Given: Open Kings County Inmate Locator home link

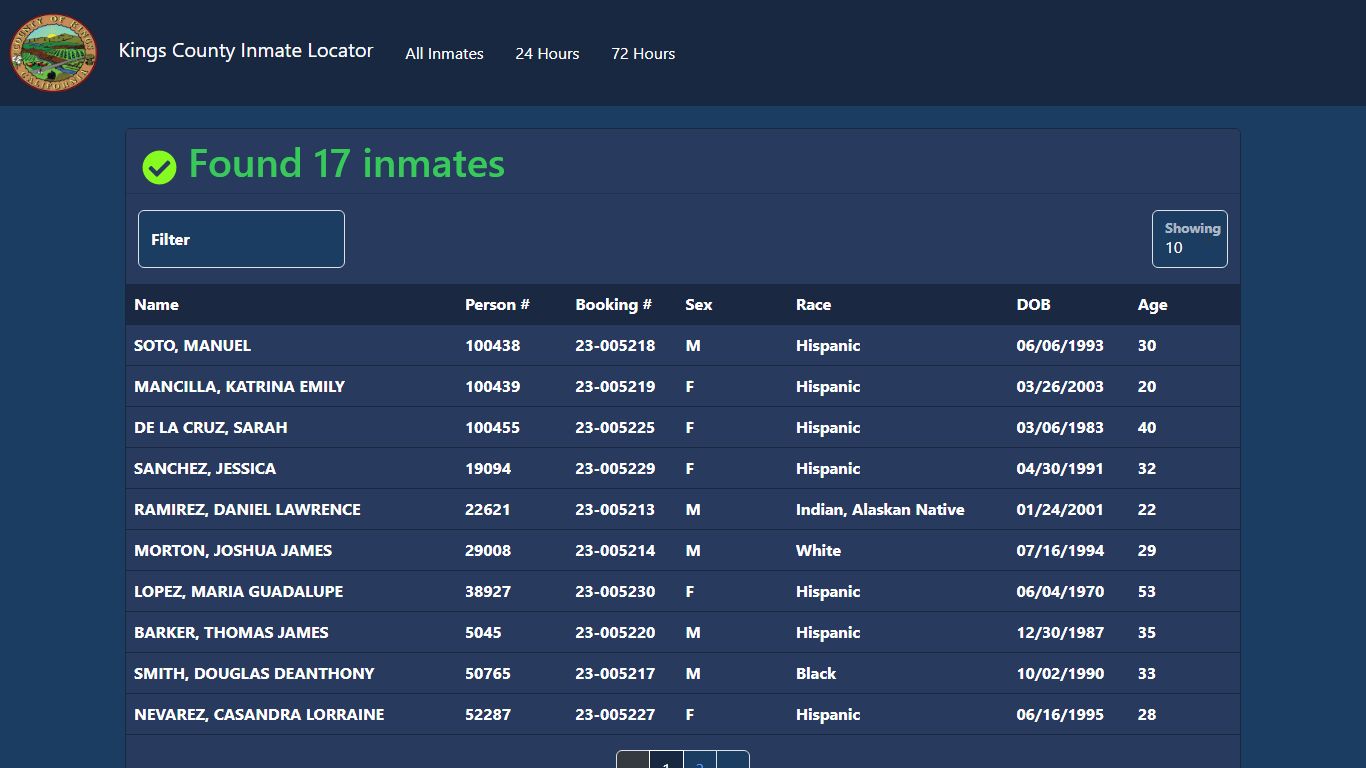Looking at the screenshot, I should (246, 51).
